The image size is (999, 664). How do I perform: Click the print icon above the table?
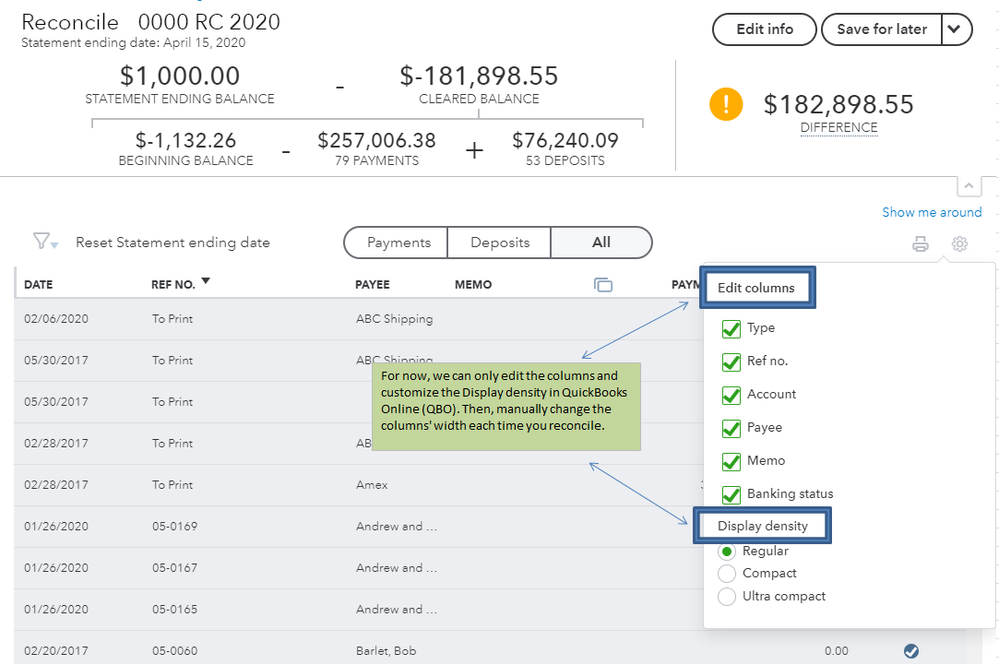pyautogui.click(x=921, y=244)
